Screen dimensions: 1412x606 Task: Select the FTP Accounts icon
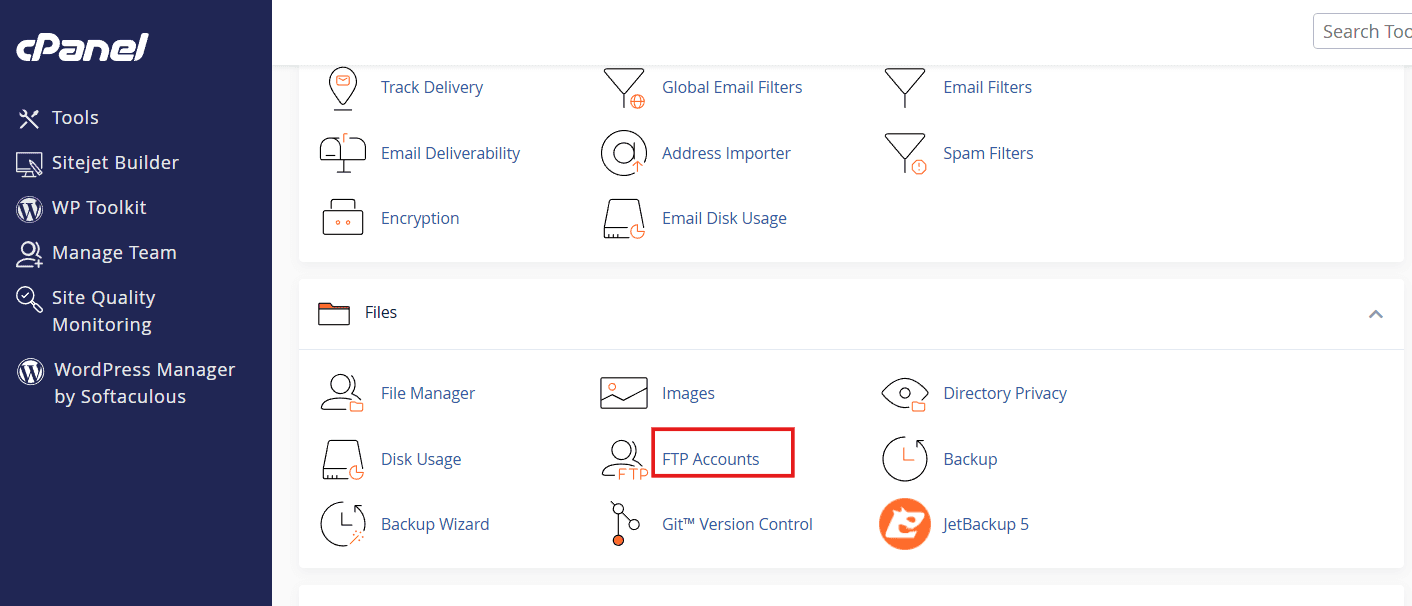coord(623,458)
